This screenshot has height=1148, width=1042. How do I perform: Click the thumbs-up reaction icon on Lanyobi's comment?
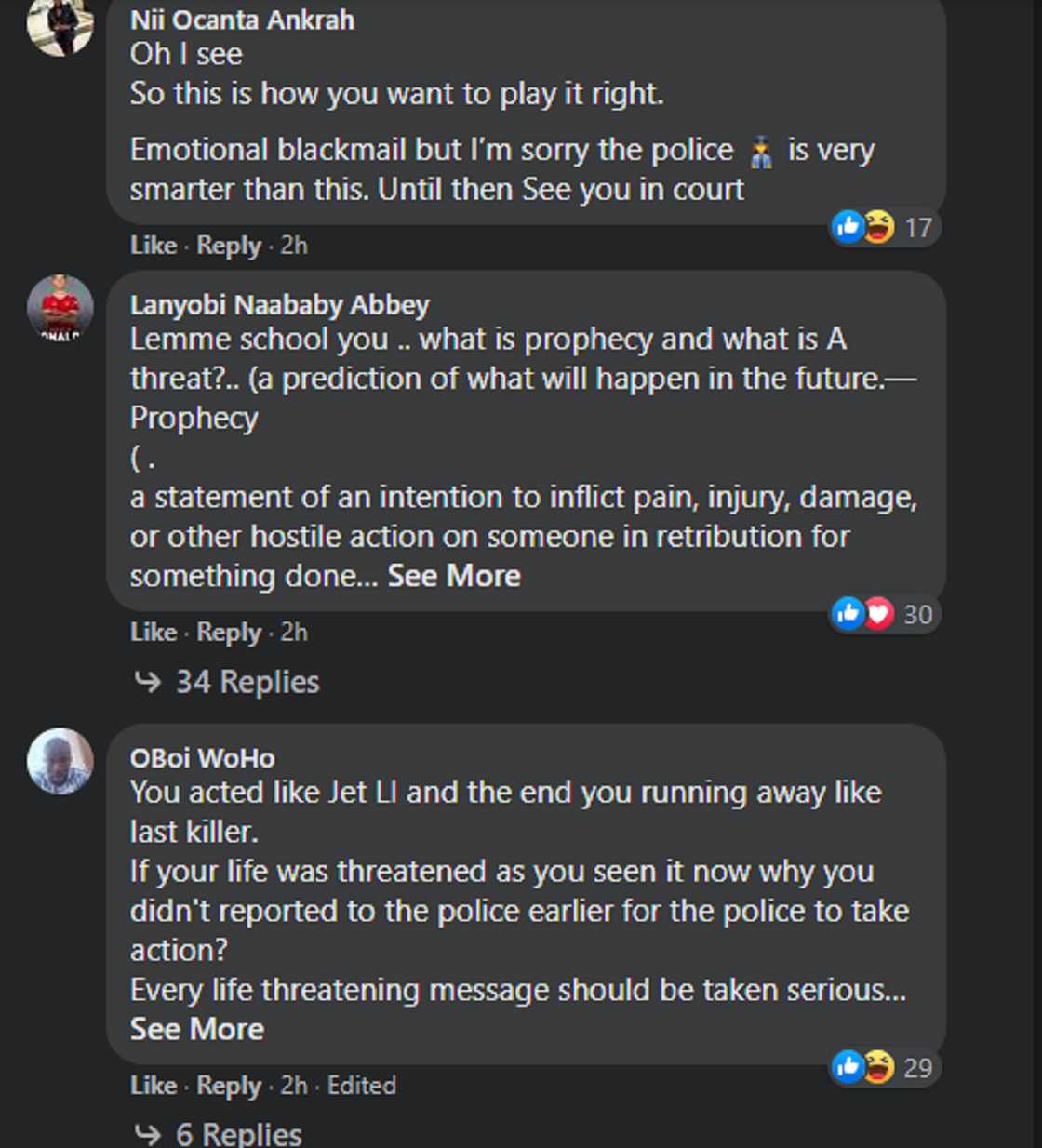(x=848, y=613)
